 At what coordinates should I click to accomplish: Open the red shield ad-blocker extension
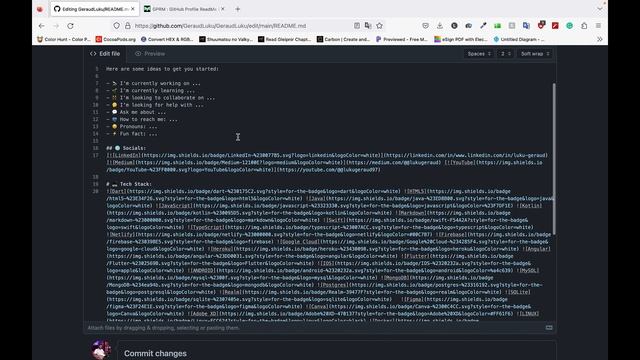click(541, 25)
